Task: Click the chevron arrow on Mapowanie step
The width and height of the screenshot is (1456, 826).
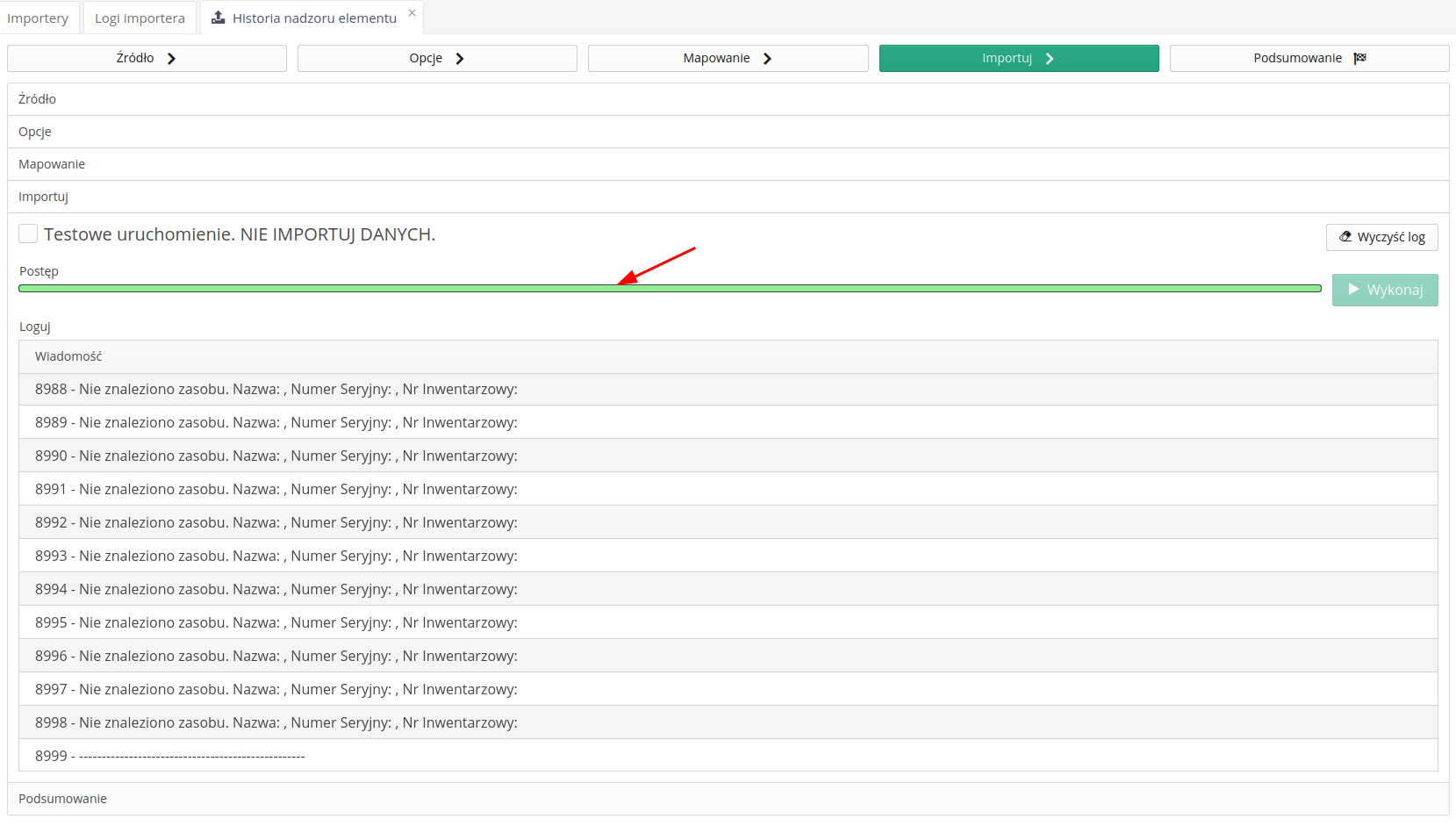Action: 767,58
